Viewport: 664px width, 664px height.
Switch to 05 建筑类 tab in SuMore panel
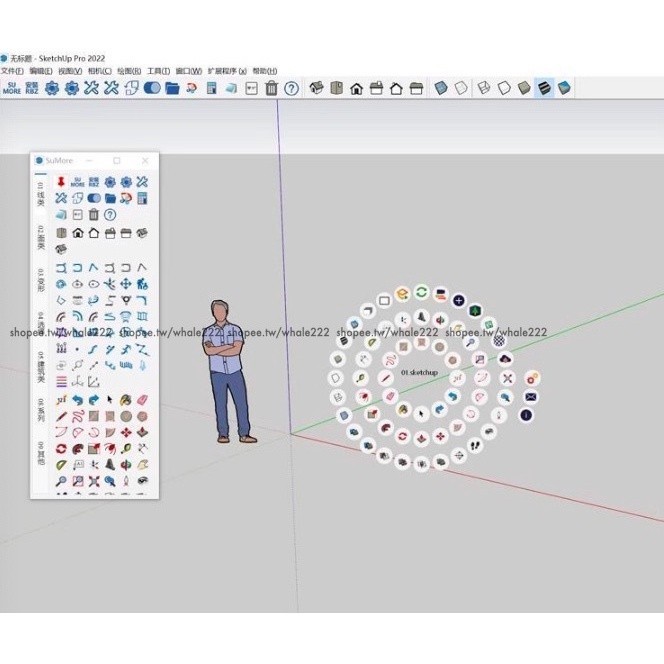[x=41, y=367]
